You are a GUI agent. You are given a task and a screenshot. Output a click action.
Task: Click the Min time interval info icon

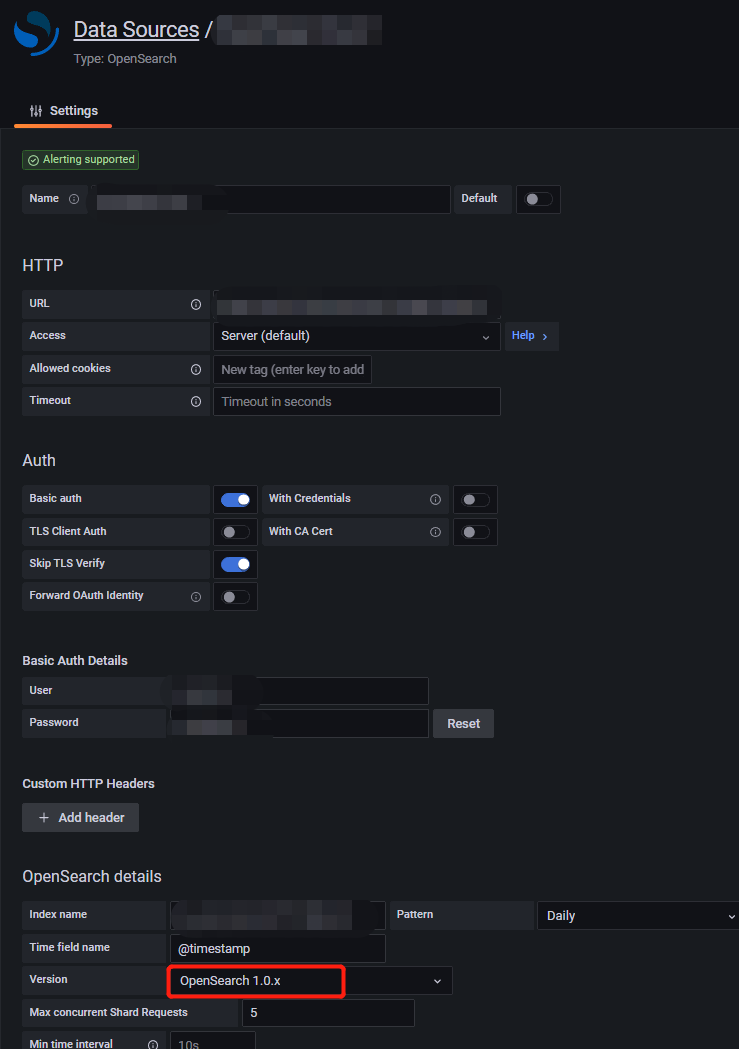click(x=153, y=1044)
